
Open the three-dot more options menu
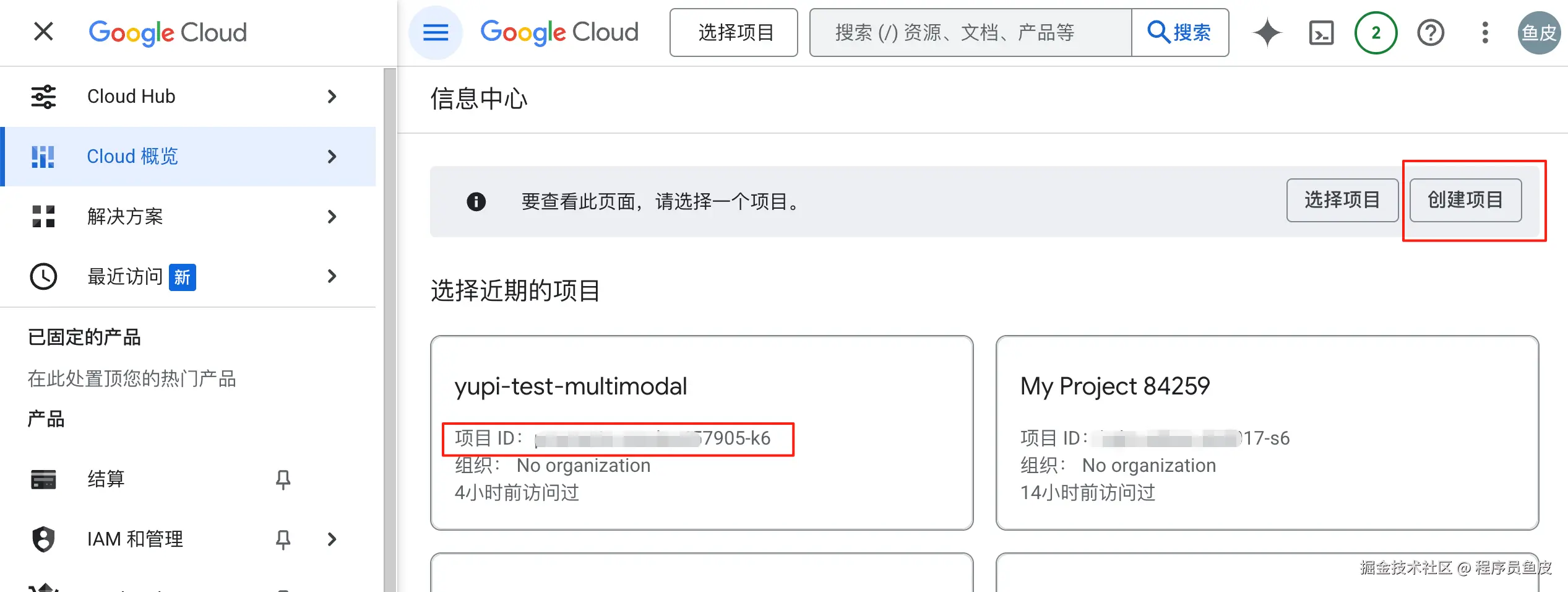pos(1484,33)
